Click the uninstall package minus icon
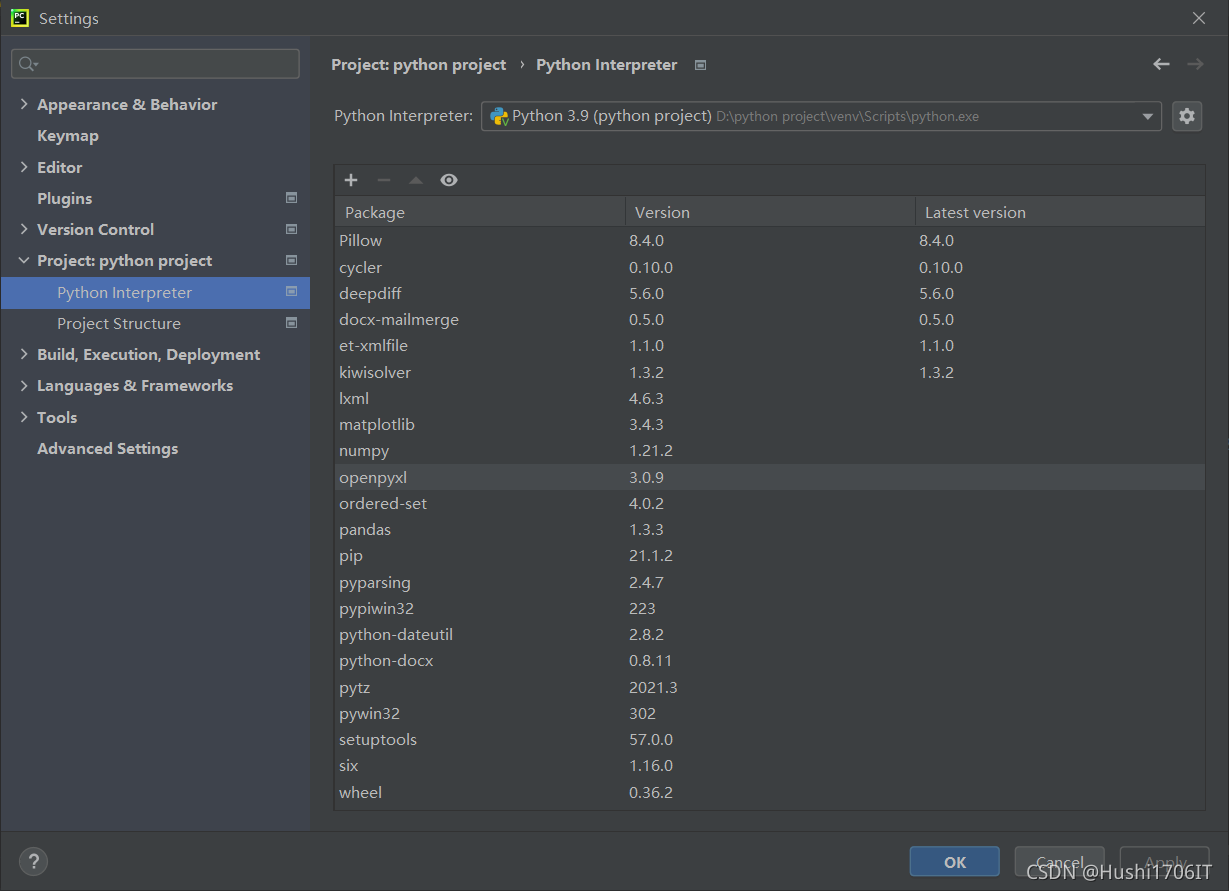Viewport: 1229px width, 891px height. click(383, 180)
